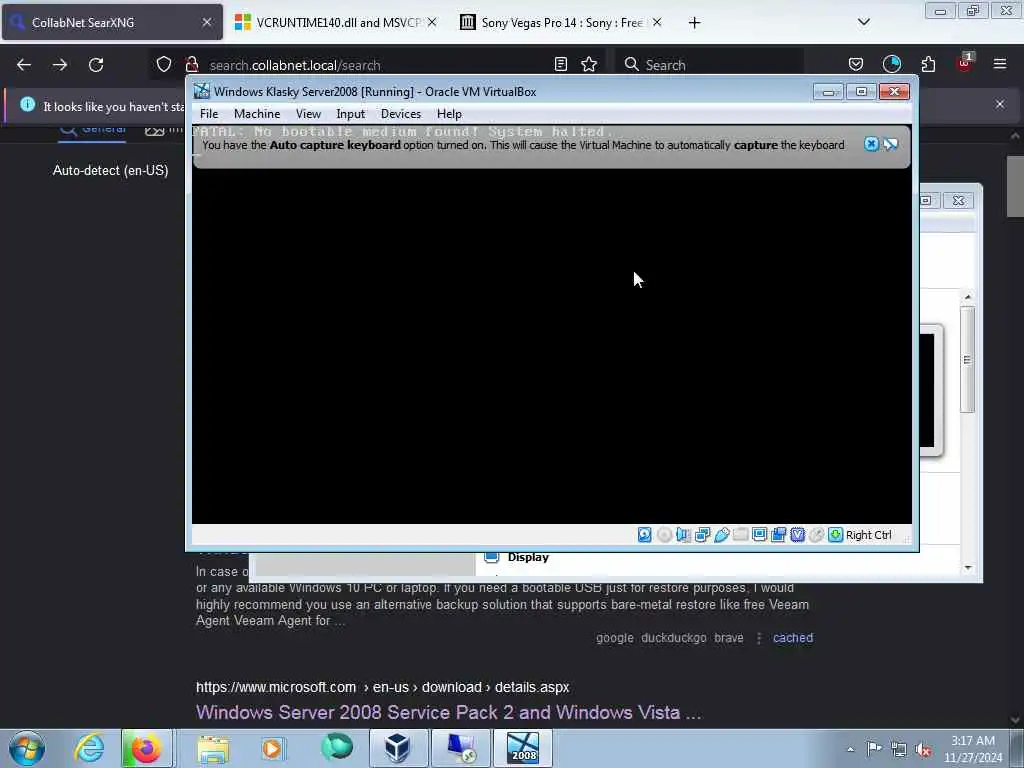
Task: Toggle reader view in the address bar
Action: tap(560, 64)
